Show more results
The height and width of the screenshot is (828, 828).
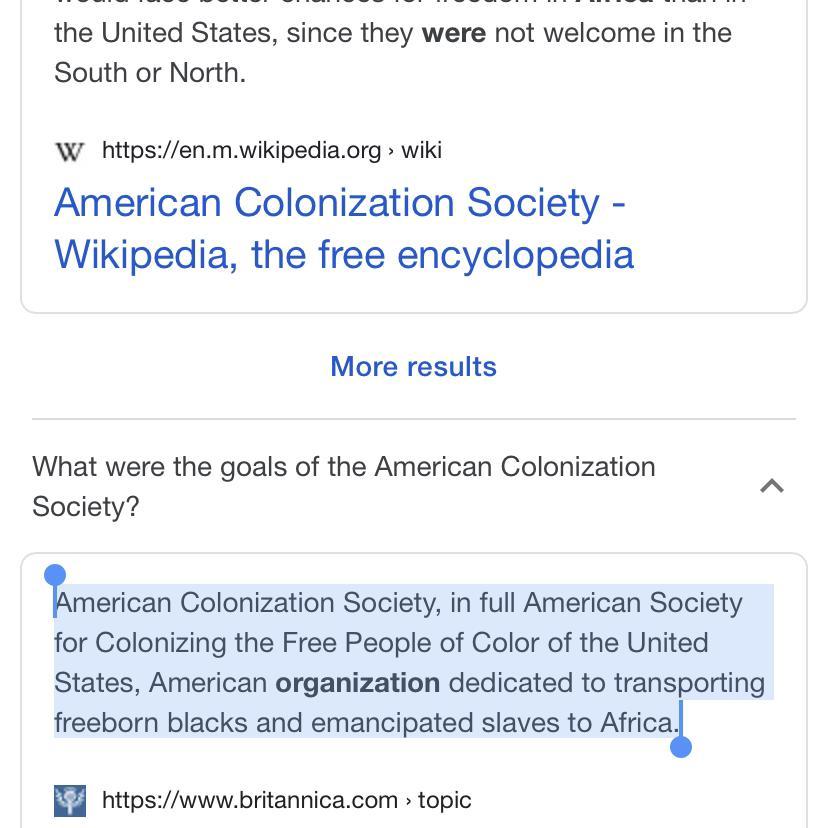tap(413, 366)
